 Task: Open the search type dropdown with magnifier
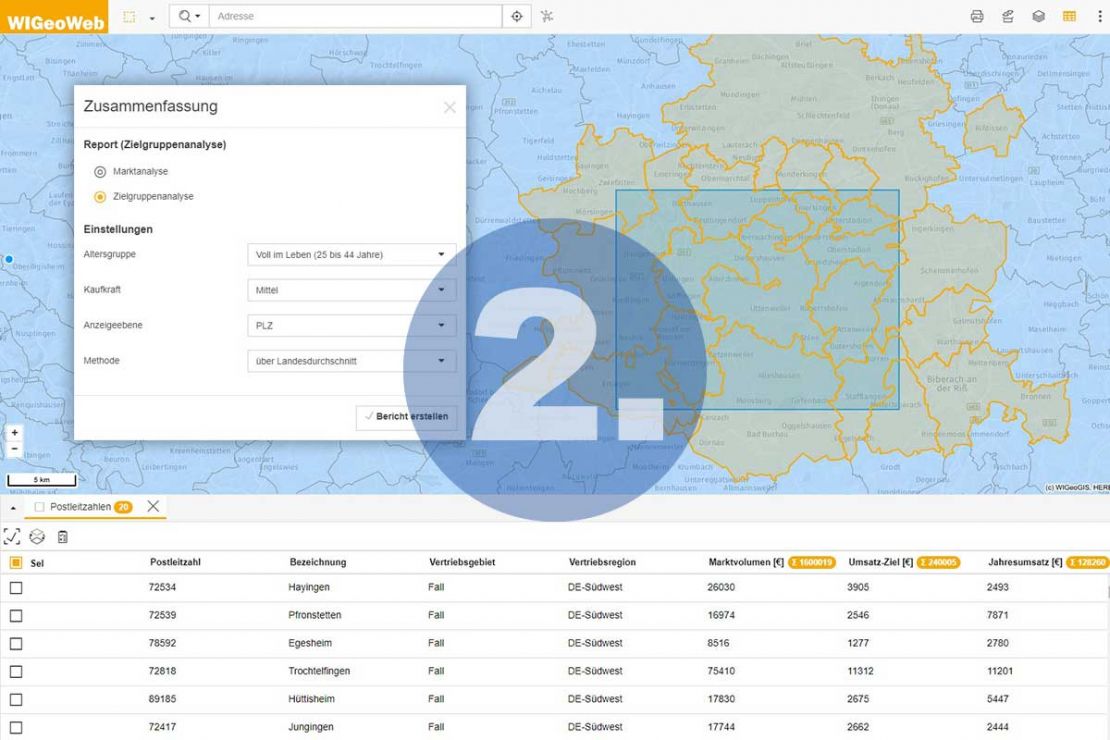[189, 16]
